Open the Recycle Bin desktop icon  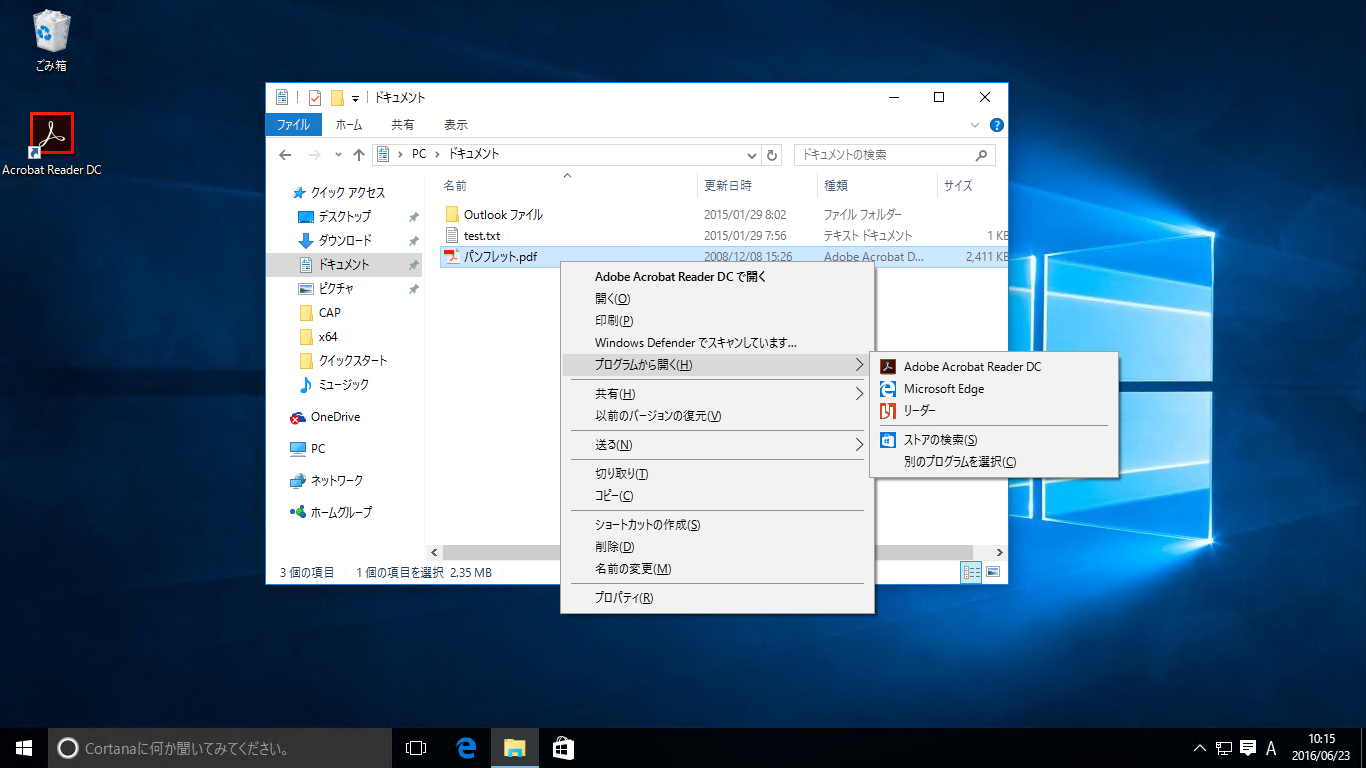click(51, 42)
